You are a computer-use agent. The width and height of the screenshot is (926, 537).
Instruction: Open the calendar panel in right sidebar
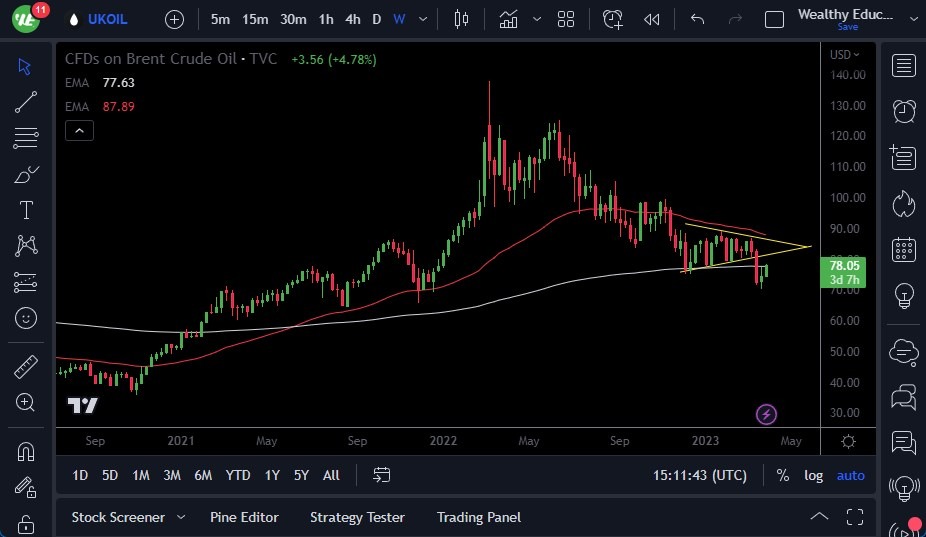click(904, 249)
